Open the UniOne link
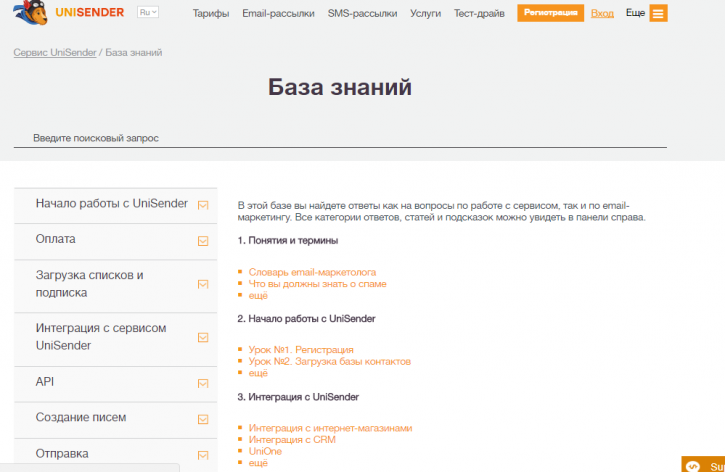The width and height of the screenshot is (725, 472). tap(265, 451)
